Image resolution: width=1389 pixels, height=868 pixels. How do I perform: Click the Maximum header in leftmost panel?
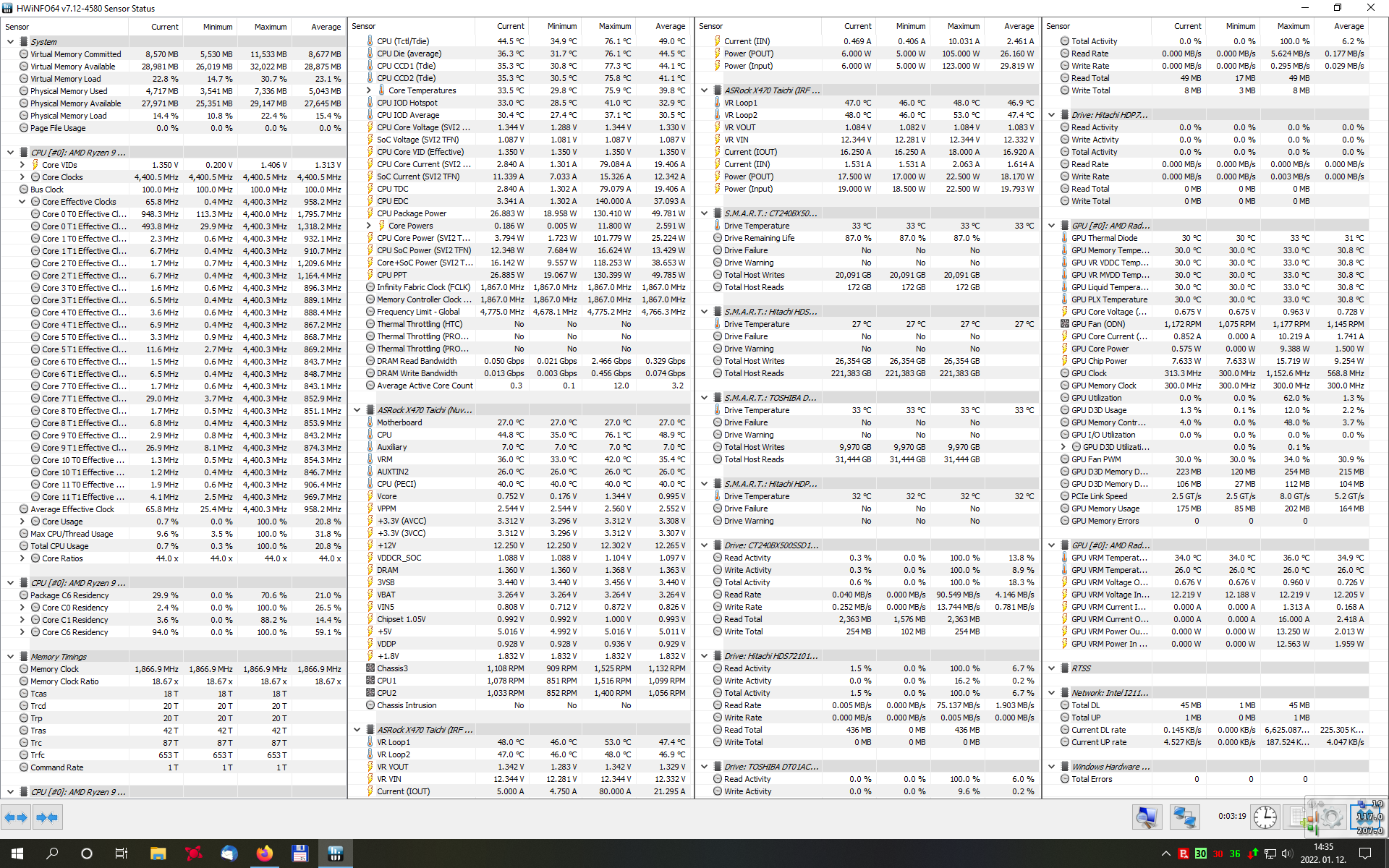click(x=264, y=27)
